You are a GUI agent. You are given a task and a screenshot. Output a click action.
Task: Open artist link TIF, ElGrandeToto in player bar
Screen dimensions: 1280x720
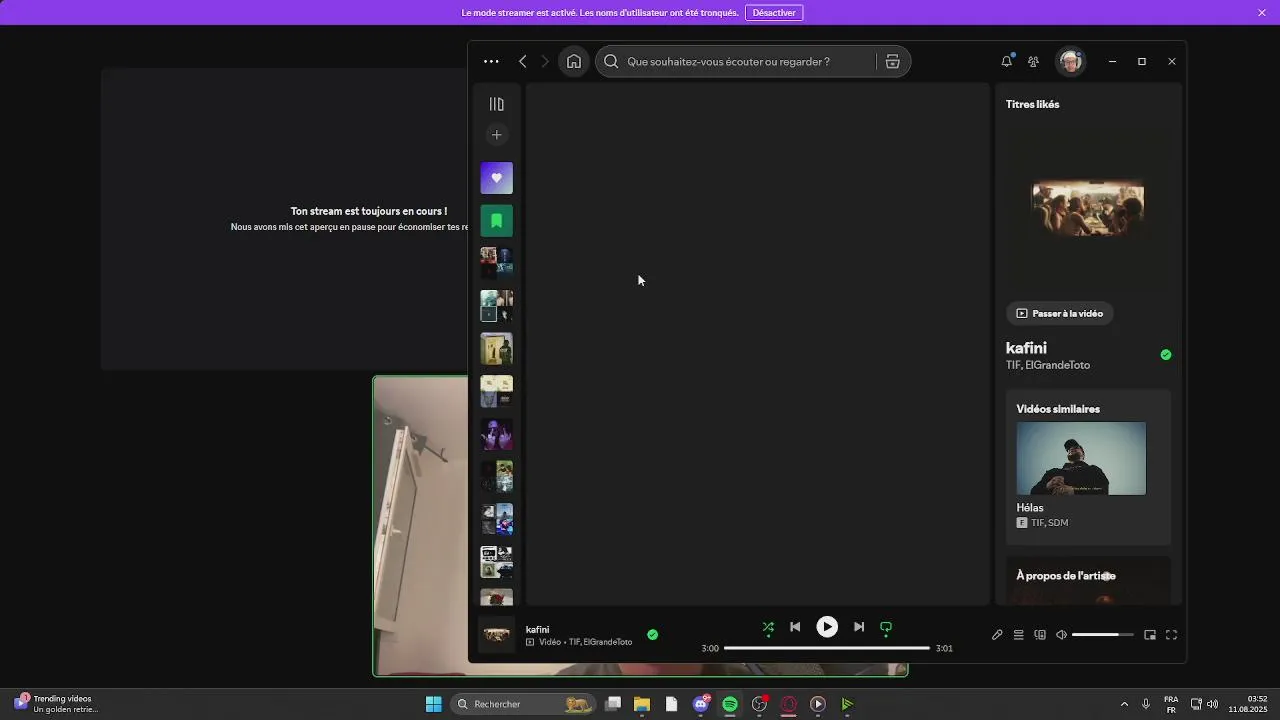click(x=600, y=642)
